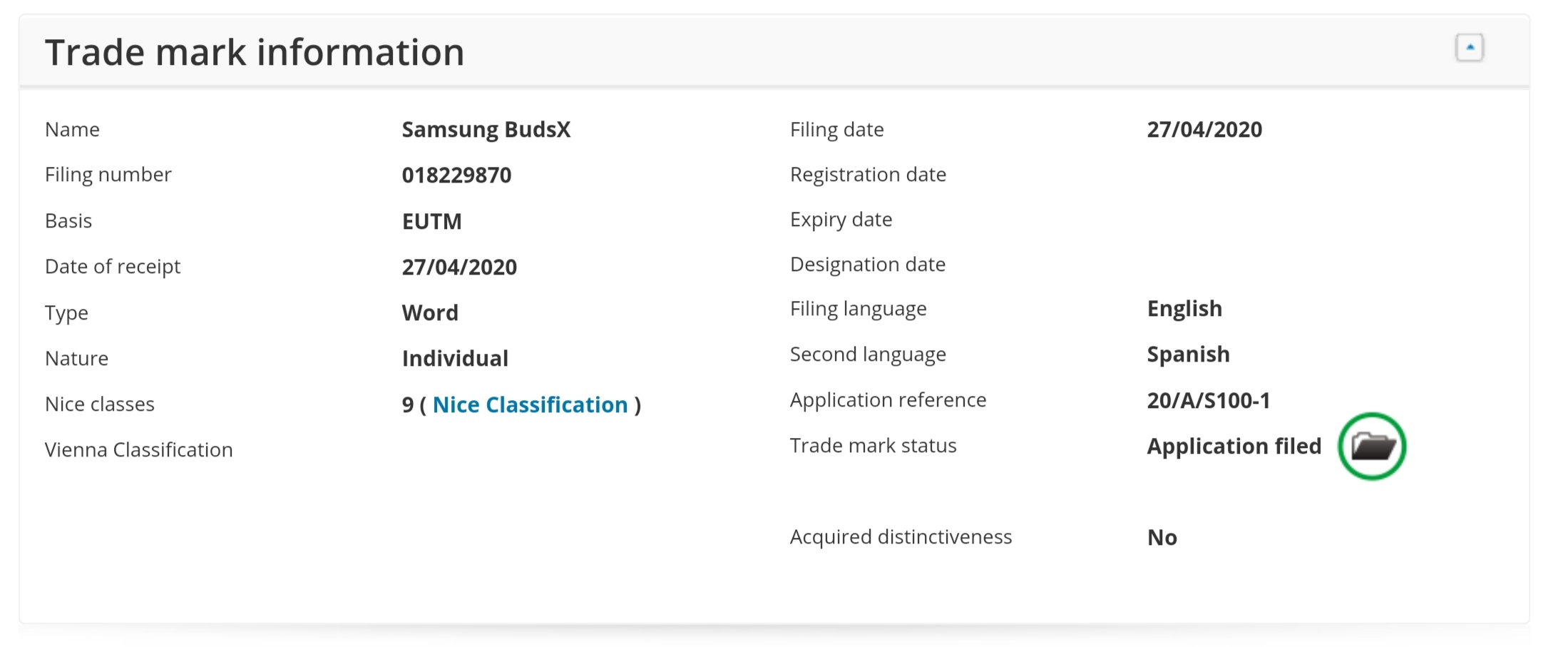The image size is (1568, 647).
Task: Open the Nice Classification link
Action: tap(530, 405)
